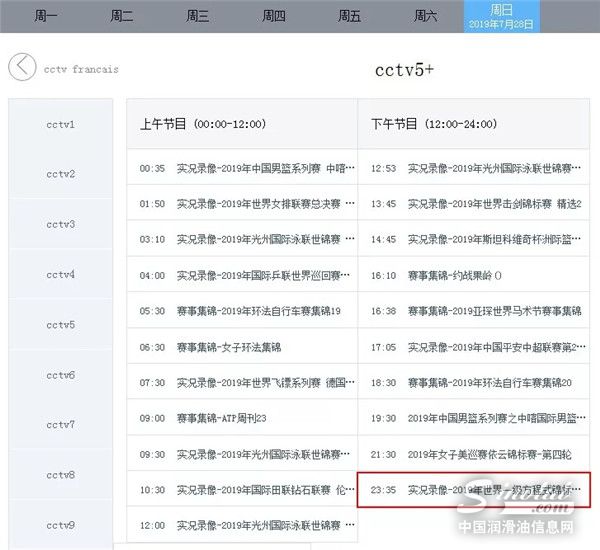
Task: Choose the cctv2 channel
Action: click(x=61, y=175)
